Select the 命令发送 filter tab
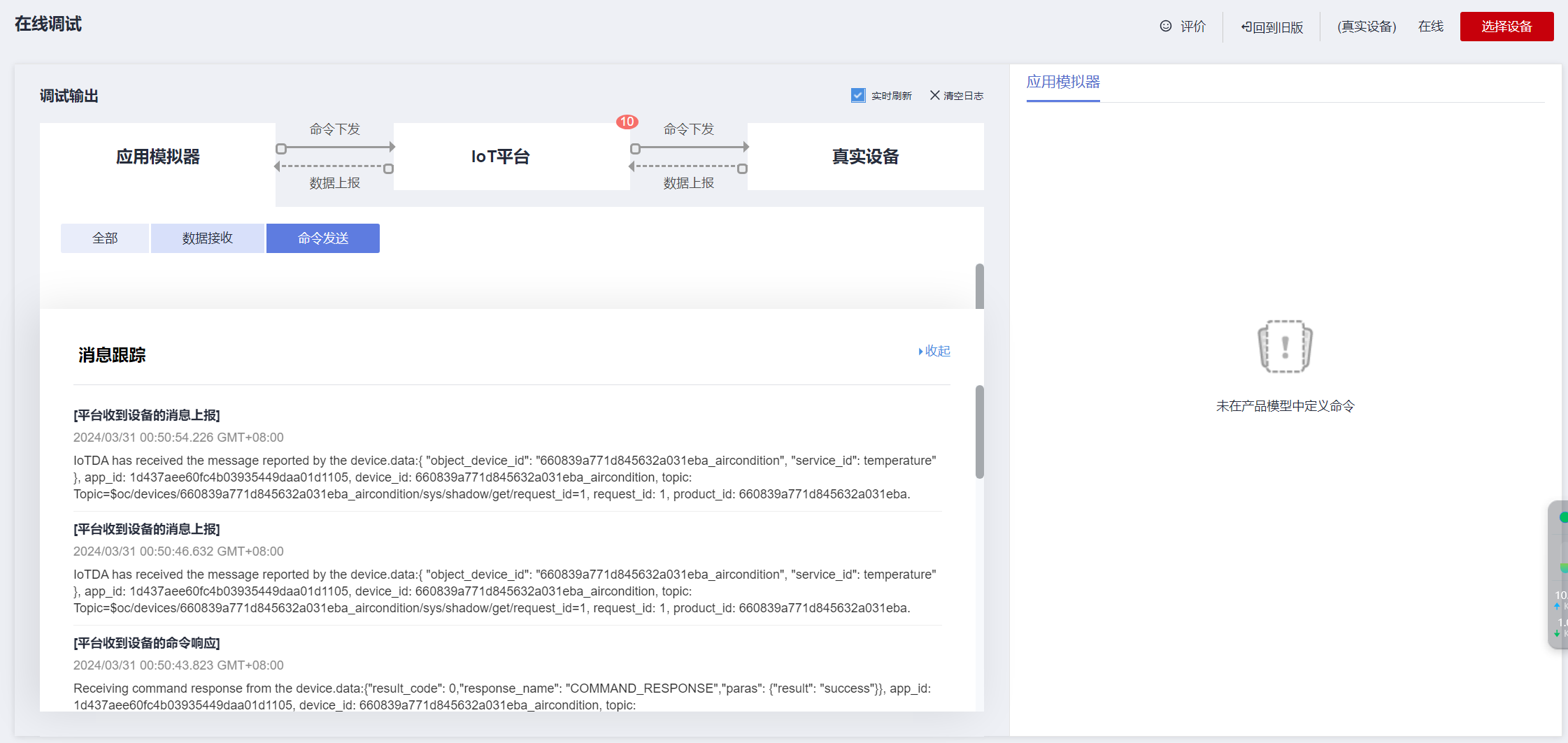This screenshot has height=743, width=1568. click(323, 238)
